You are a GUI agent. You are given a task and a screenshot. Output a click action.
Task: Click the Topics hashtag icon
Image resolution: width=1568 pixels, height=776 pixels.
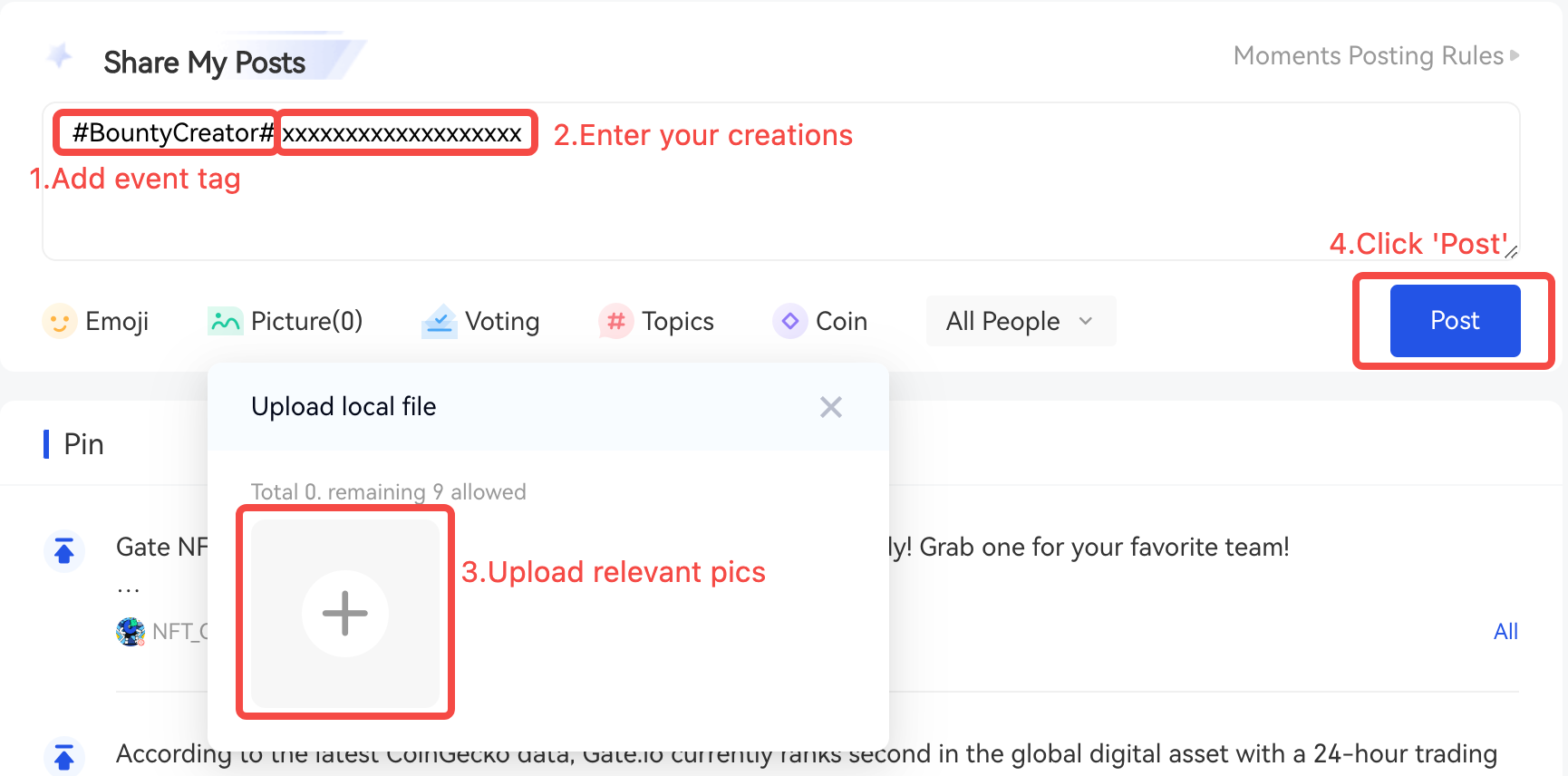tap(616, 321)
